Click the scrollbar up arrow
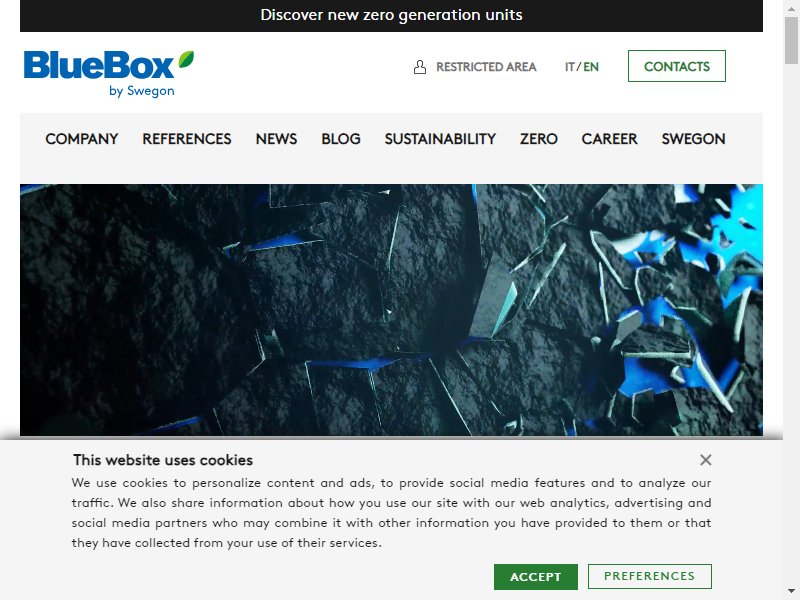The height and width of the screenshot is (600, 800). coord(791,8)
